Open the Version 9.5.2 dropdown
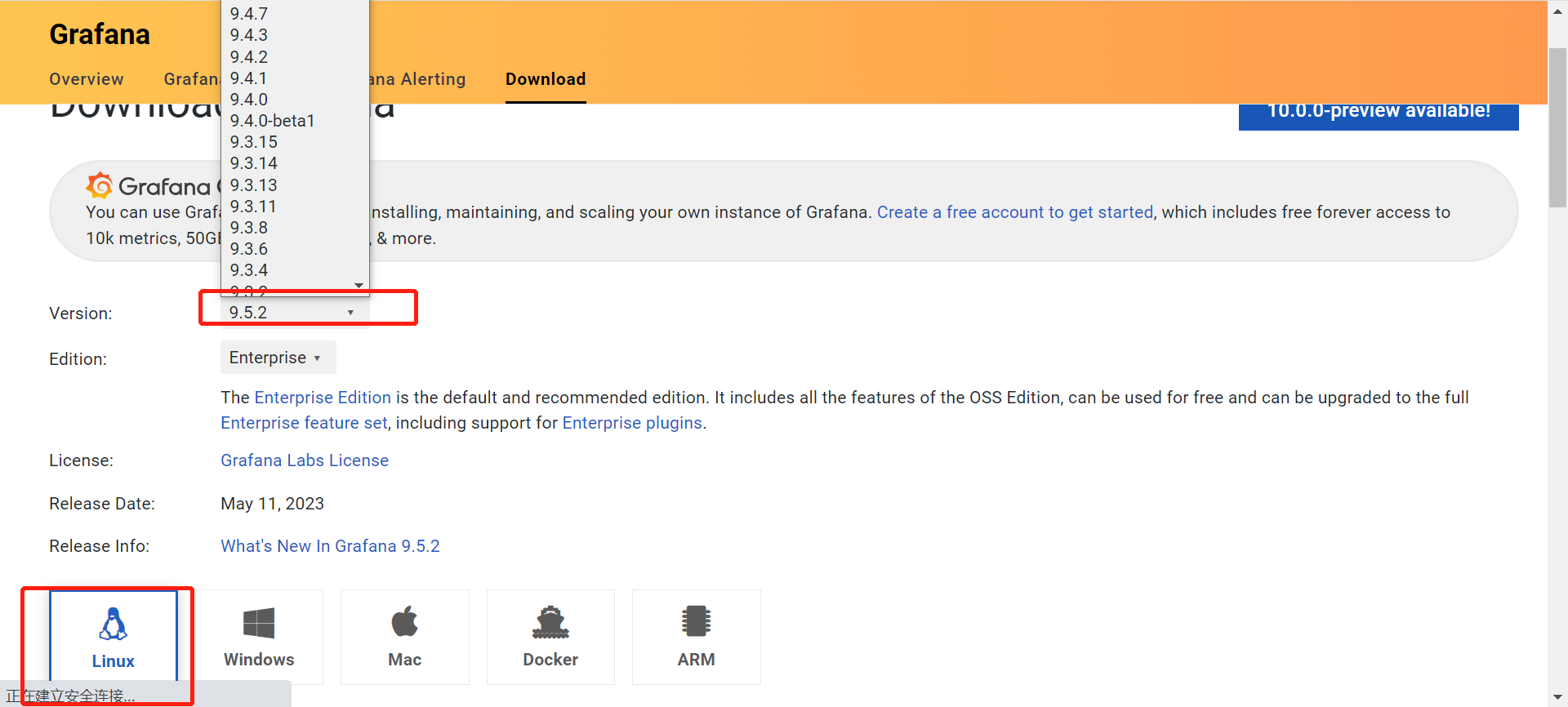The image size is (1568, 707). pyautogui.click(x=292, y=313)
